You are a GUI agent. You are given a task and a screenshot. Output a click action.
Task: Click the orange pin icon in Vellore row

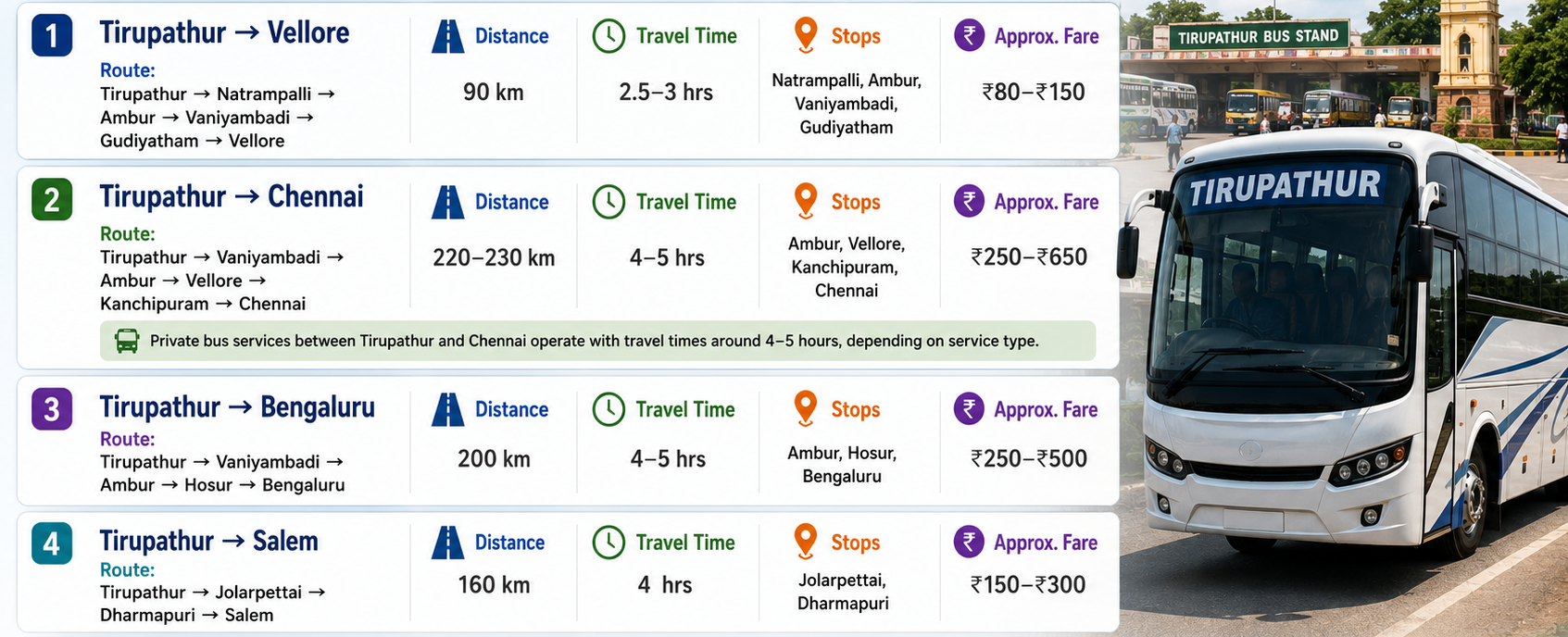click(806, 35)
